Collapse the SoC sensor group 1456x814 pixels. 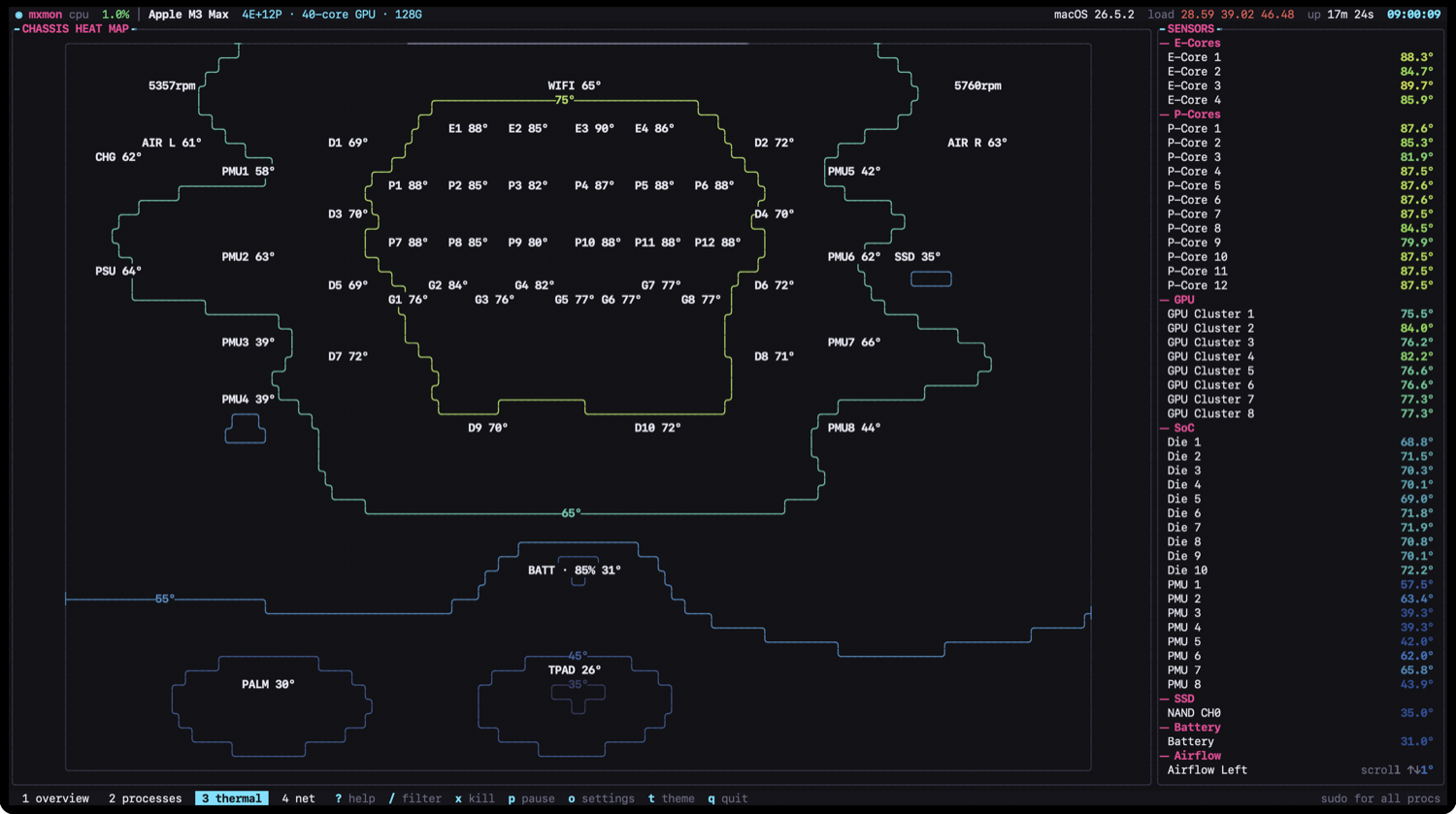click(x=1177, y=428)
